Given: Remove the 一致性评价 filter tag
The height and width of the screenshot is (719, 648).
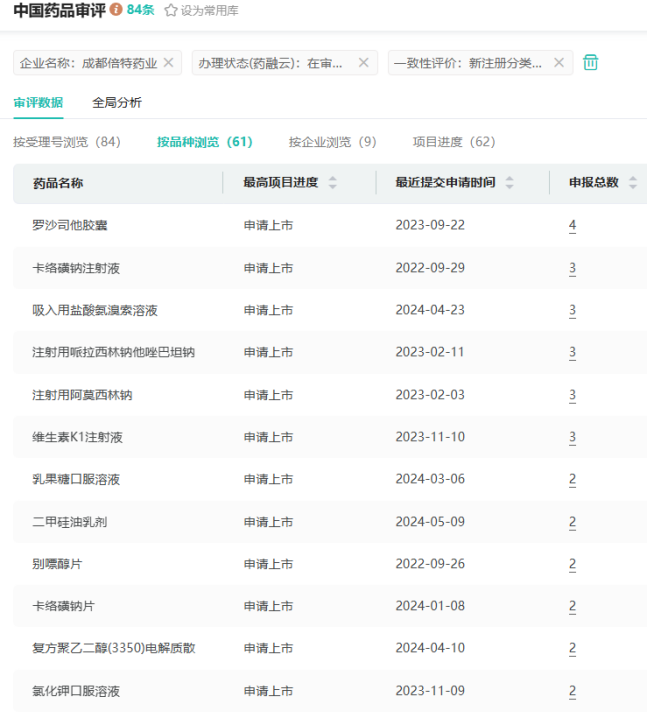Looking at the screenshot, I should tap(559, 63).
